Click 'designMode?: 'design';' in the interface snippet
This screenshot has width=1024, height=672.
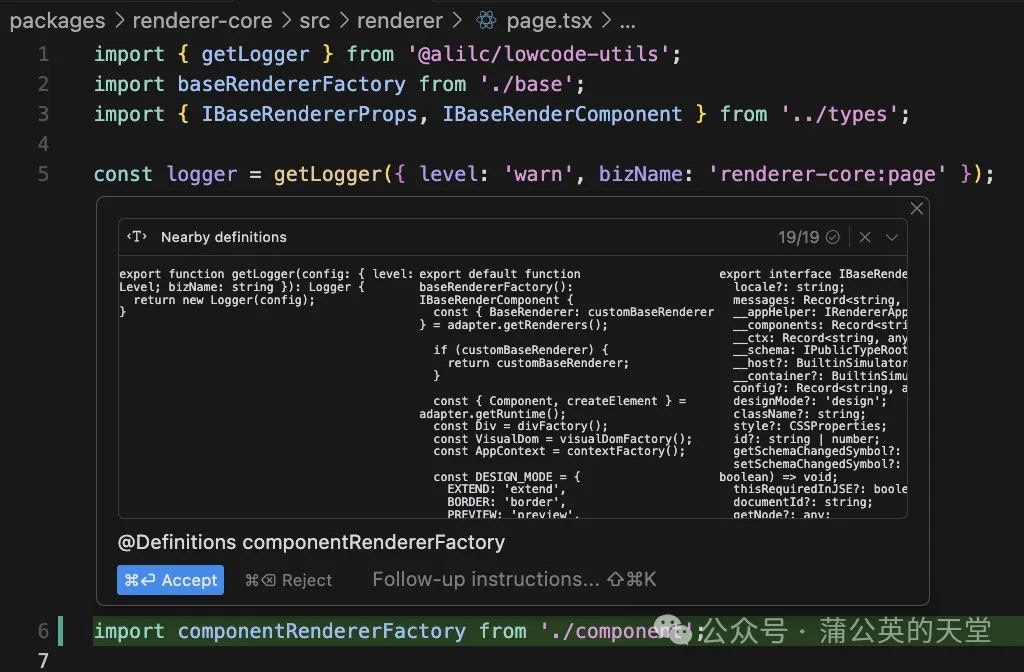point(810,401)
